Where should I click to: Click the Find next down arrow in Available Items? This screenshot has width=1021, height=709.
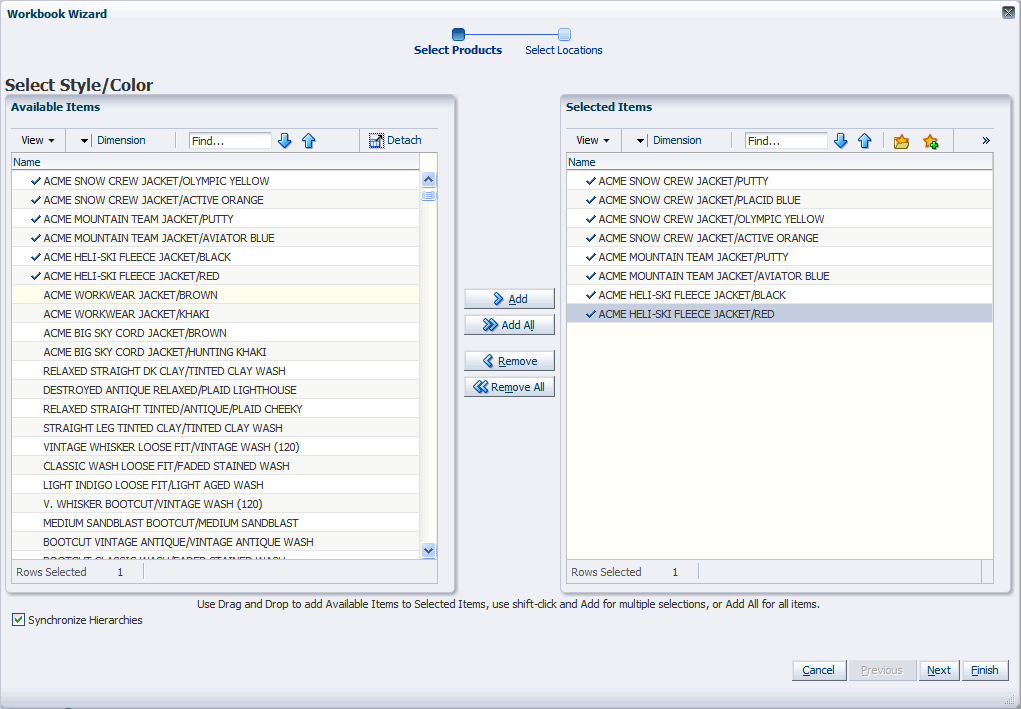[x=285, y=141]
